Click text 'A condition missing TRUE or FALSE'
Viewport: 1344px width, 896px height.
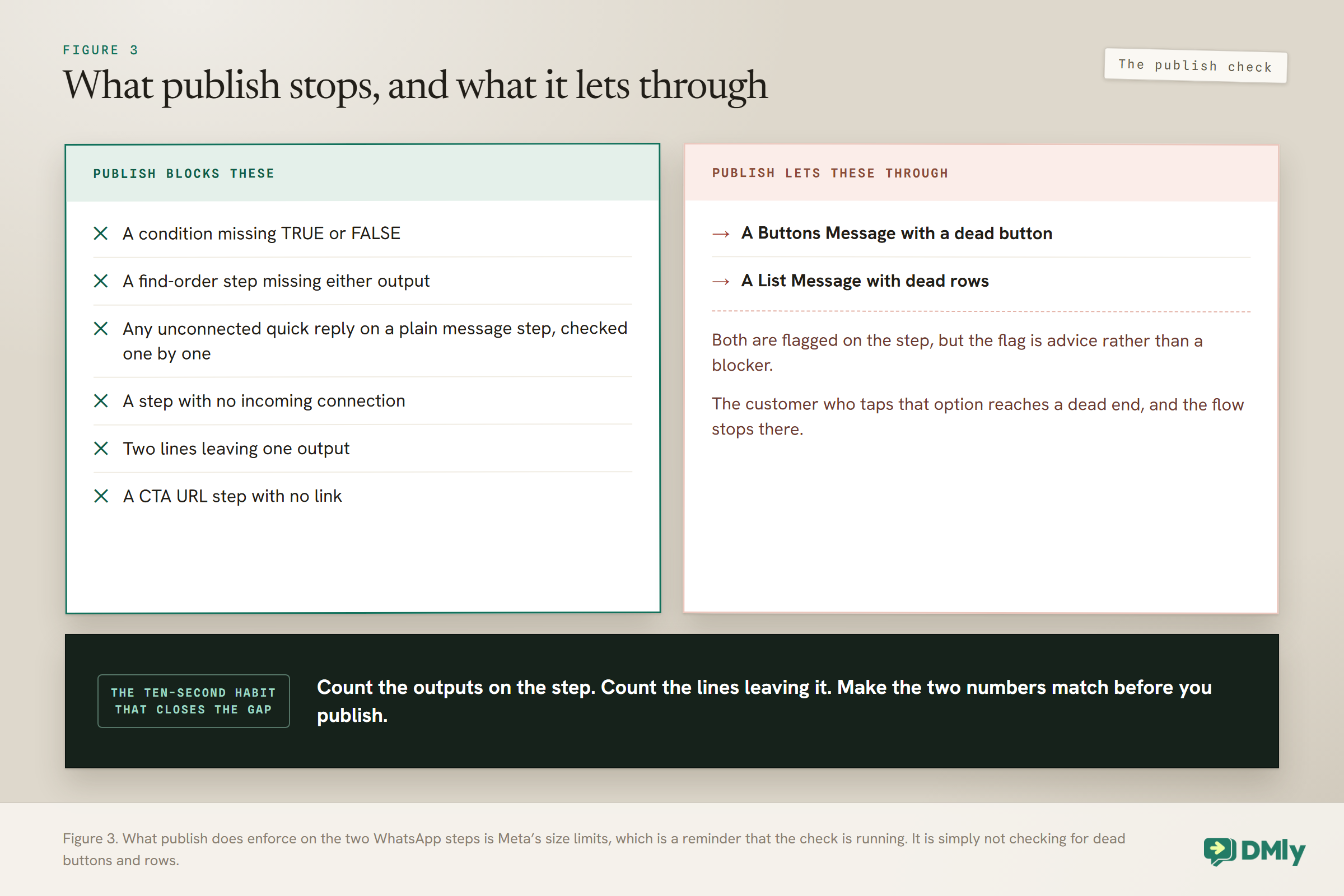click(261, 233)
